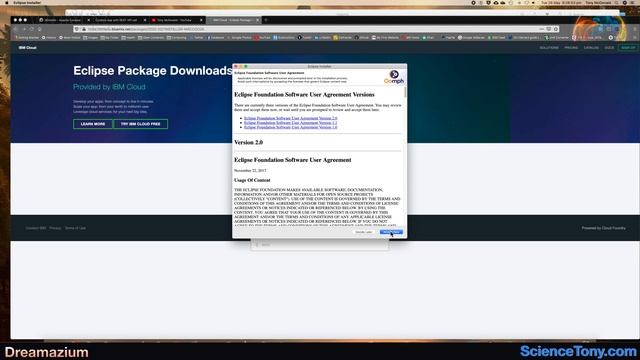Click the browser Back arrow
The height and width of the screenshot is (360, 640).
(16, 29)
